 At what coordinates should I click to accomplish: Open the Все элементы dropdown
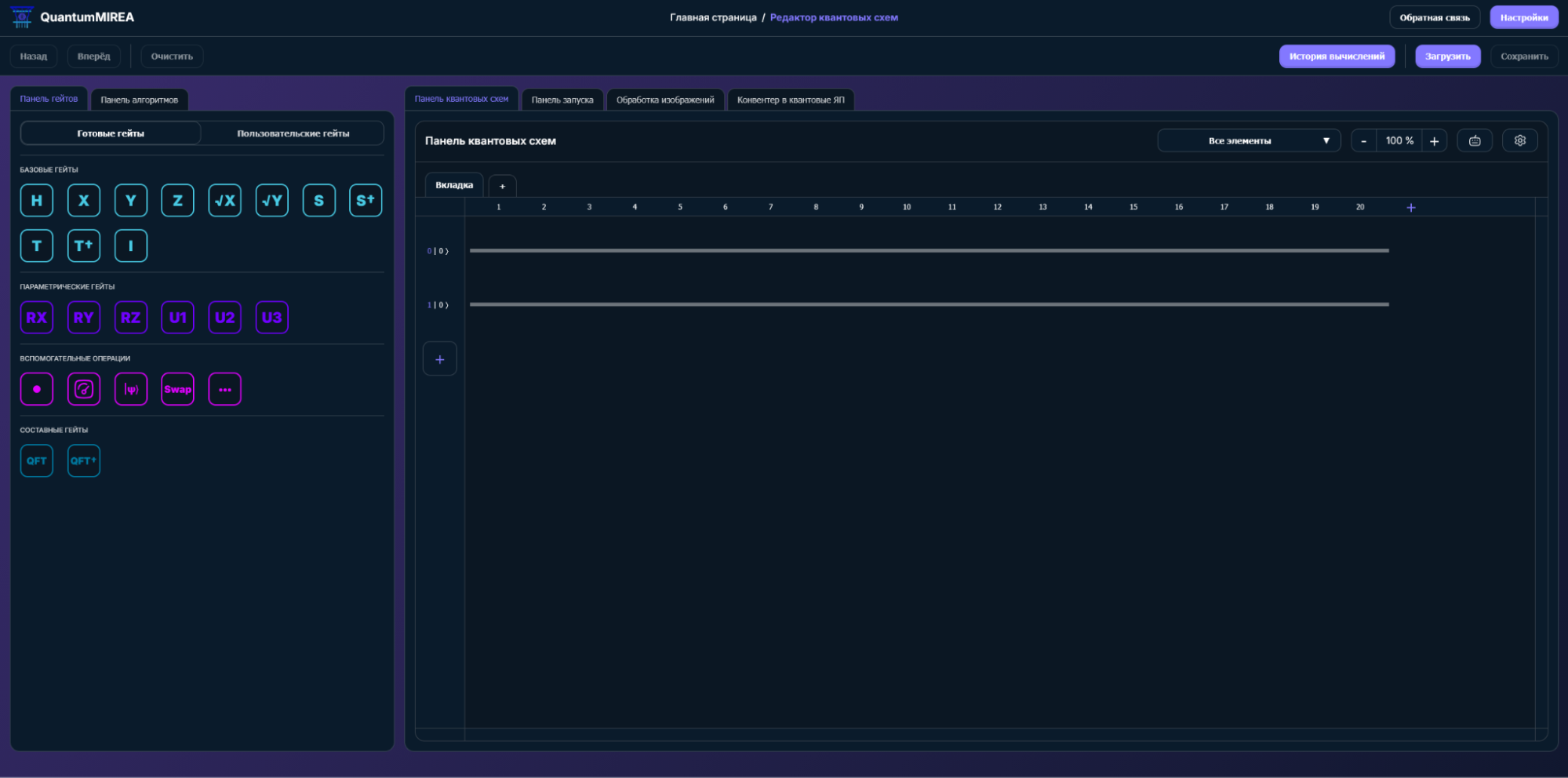[1249, 140]
